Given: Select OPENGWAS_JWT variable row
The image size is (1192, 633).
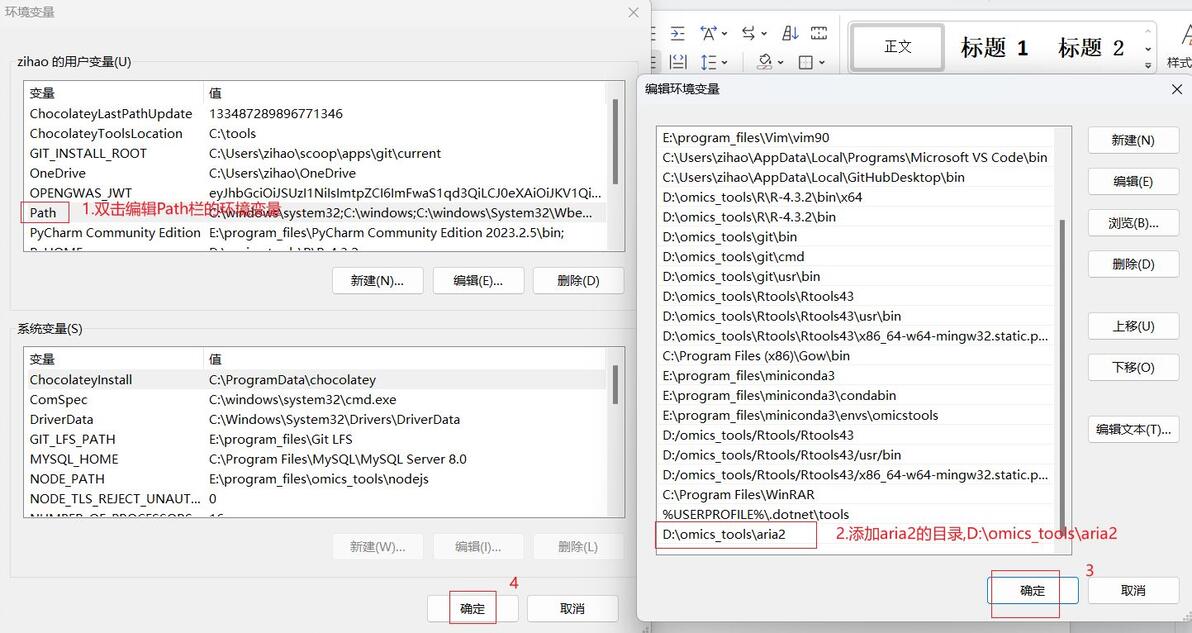Looking at the screenshot, I should [x=315, y=193].
